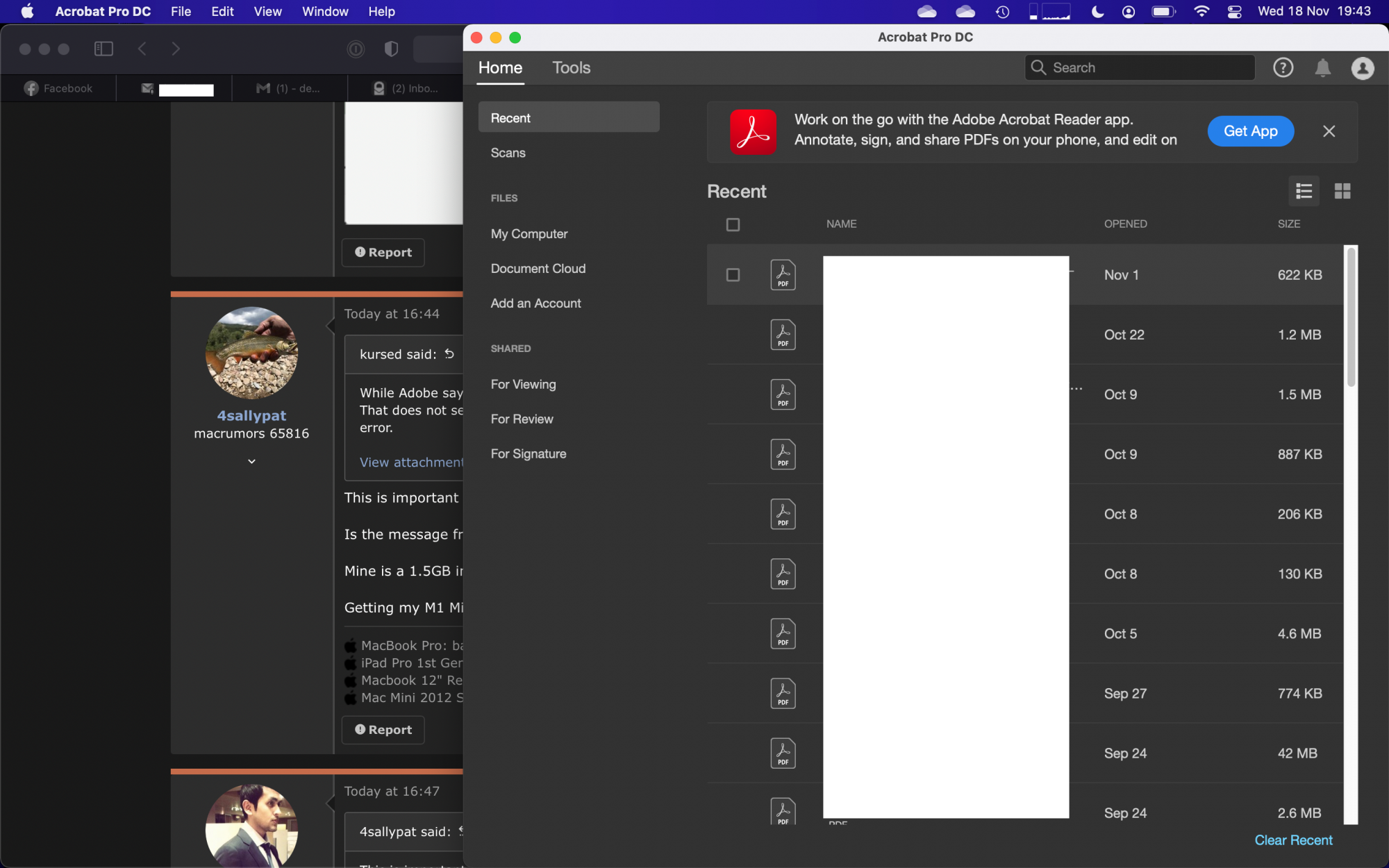Tick the checkbox for the Nov 1 file
1389x868 pixels.
(x=733, y=275)
